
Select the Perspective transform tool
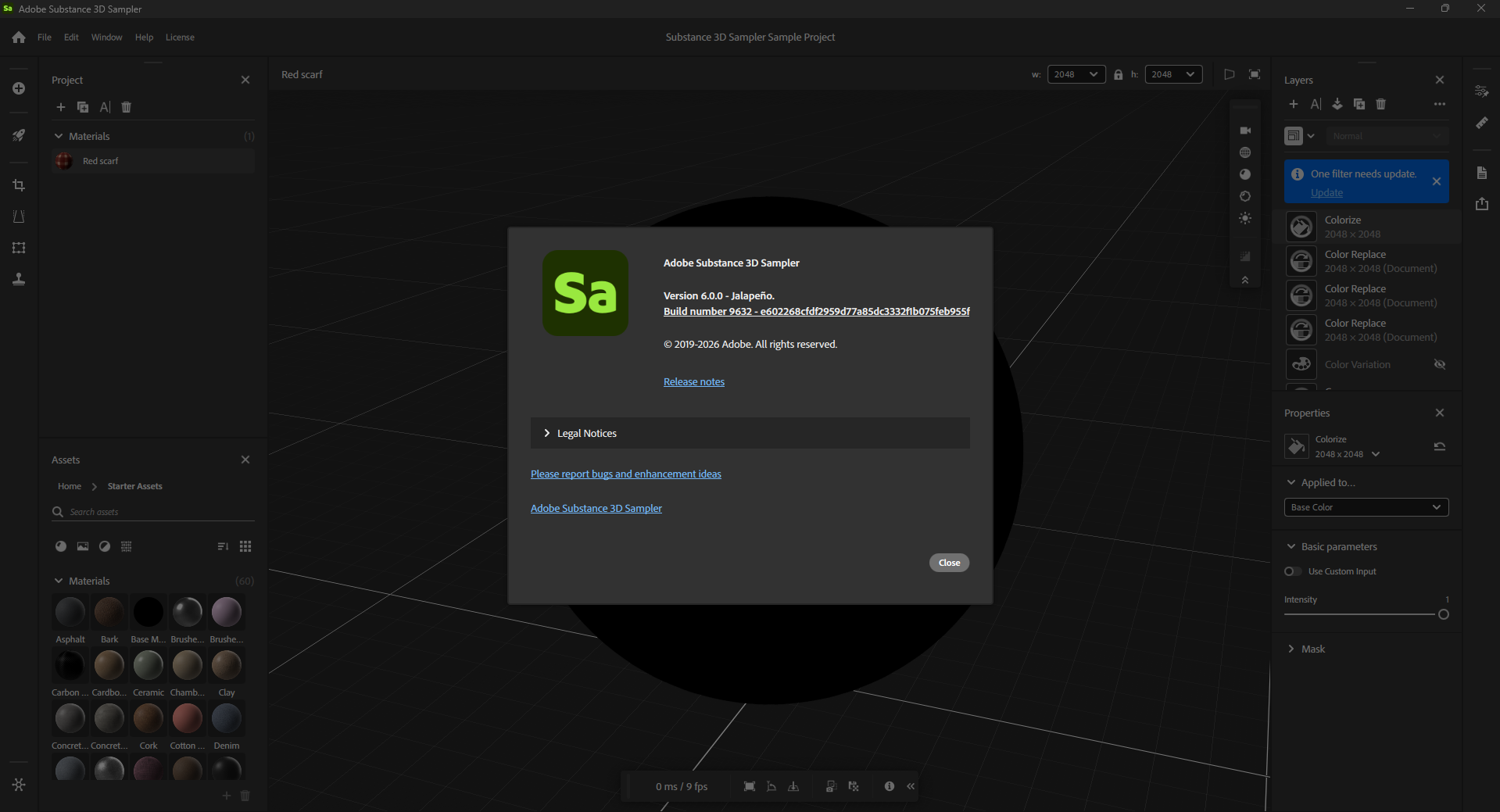[x=19, y=216]
